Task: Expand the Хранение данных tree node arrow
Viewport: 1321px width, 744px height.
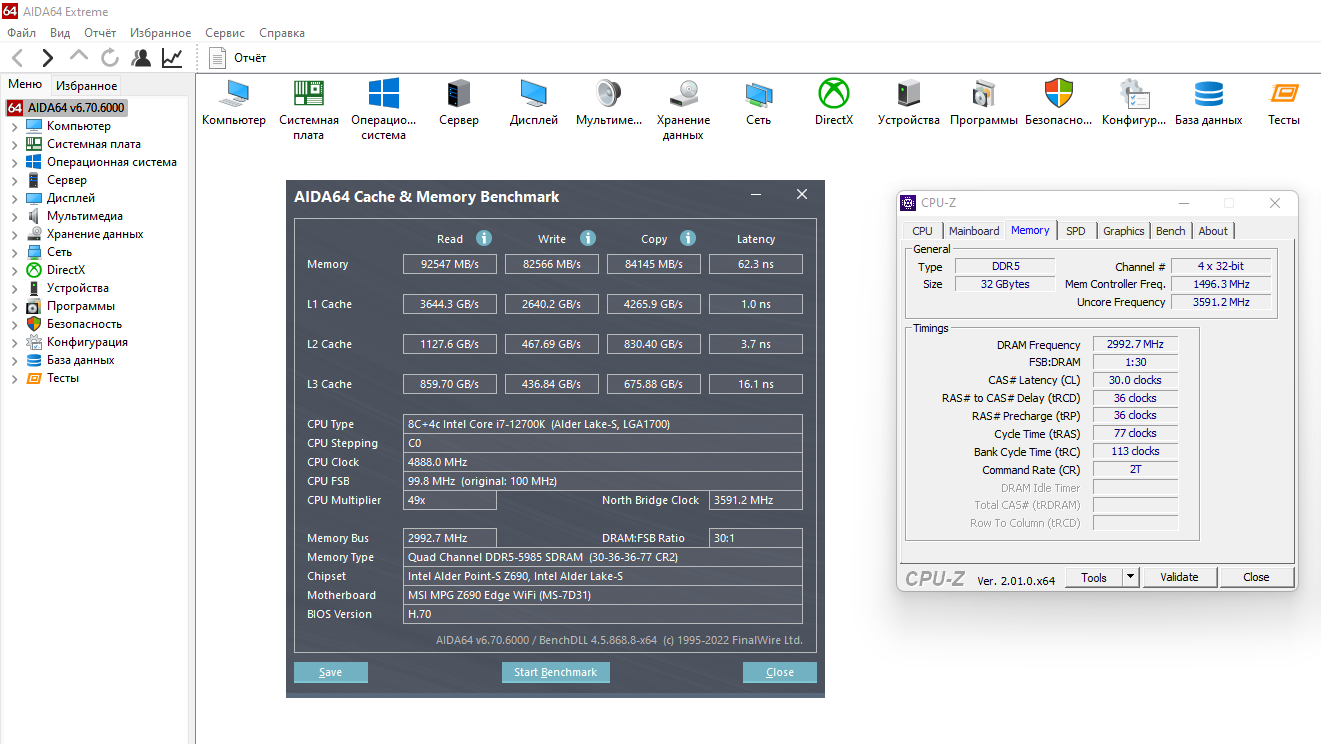Action: click(14, 234)
